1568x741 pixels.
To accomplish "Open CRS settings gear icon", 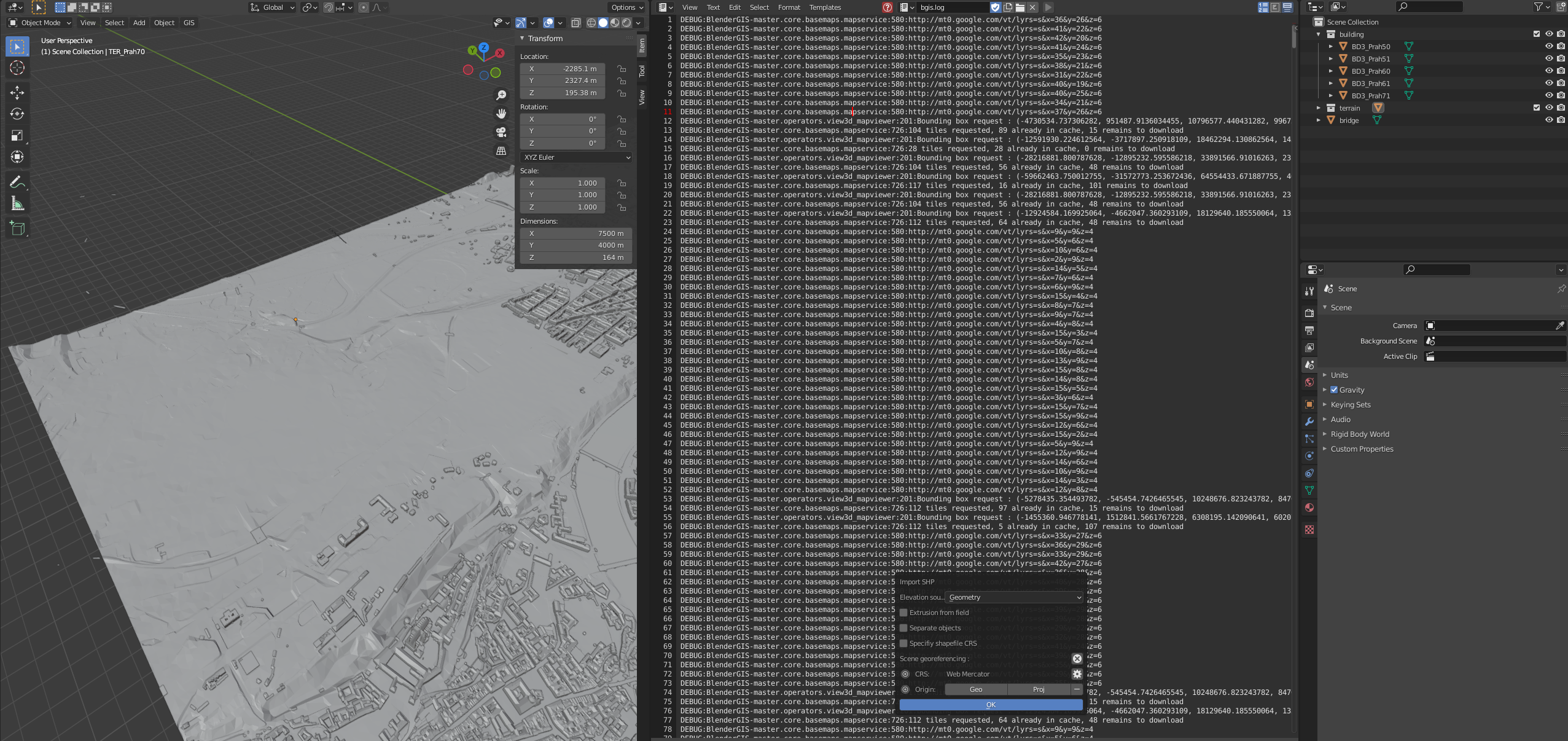I will [x=1077, y=674].
